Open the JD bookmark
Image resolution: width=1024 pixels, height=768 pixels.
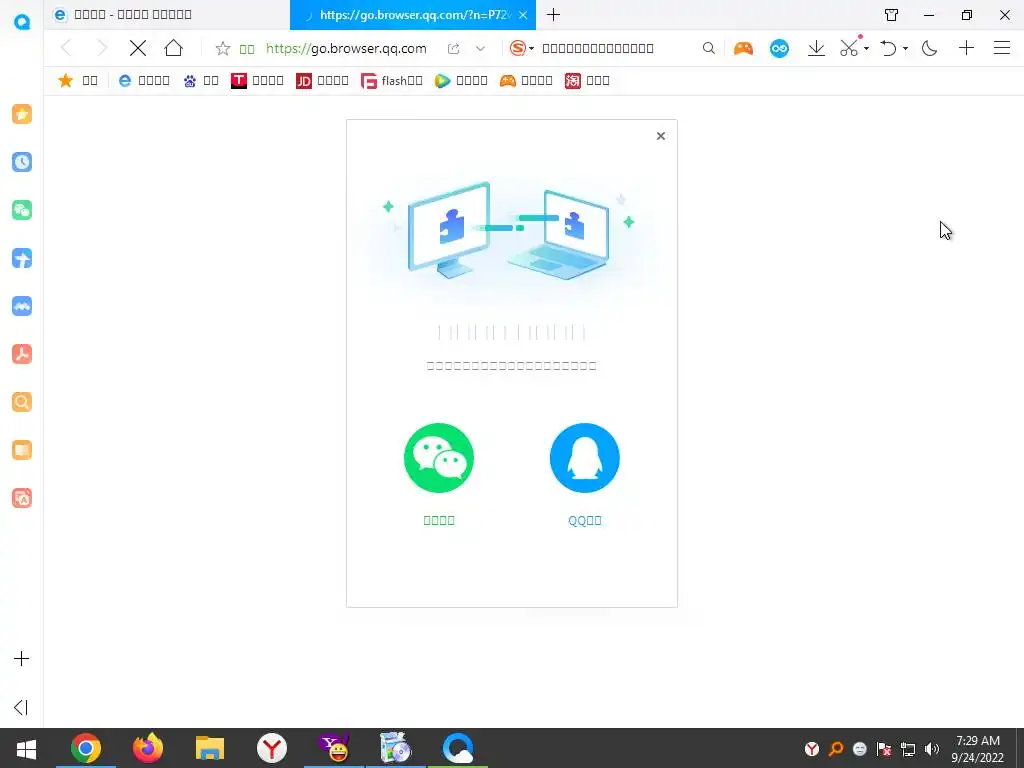tap(322, 80)
